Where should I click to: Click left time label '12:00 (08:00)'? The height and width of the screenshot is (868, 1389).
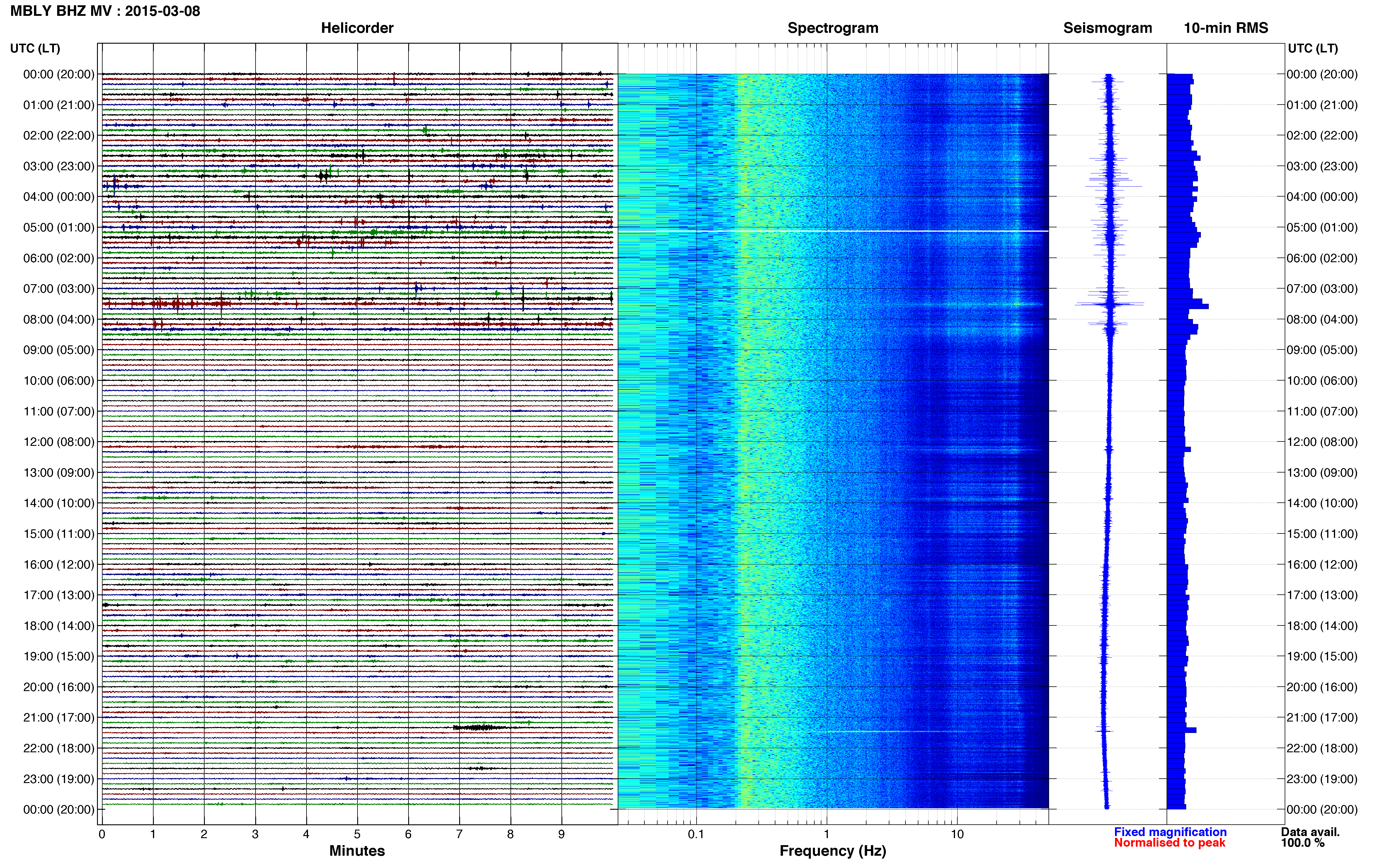pyautogui.click(x=59, y=442)
